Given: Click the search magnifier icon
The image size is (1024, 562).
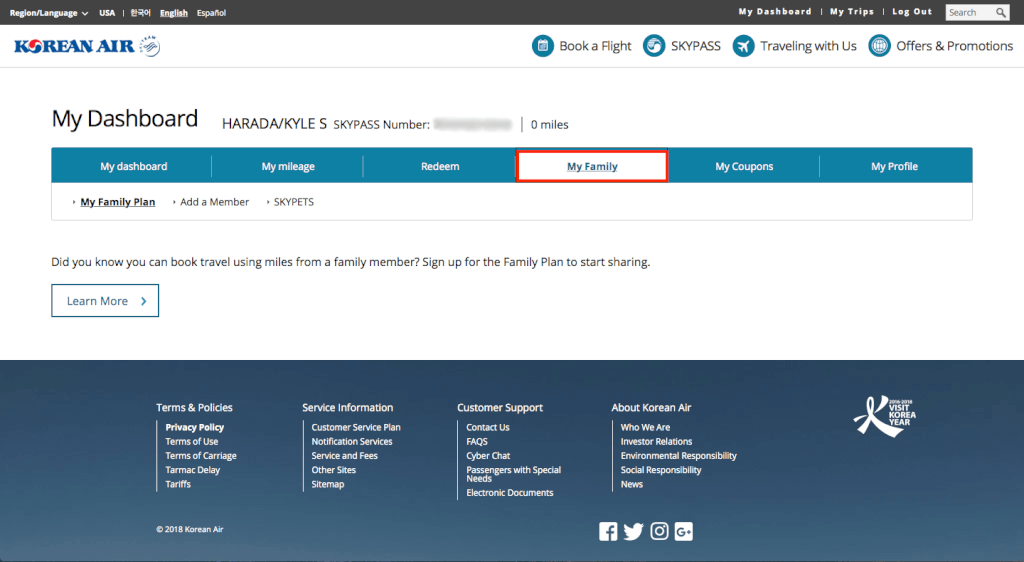Looking at the screenshot, I should [x=1000, y=12].
